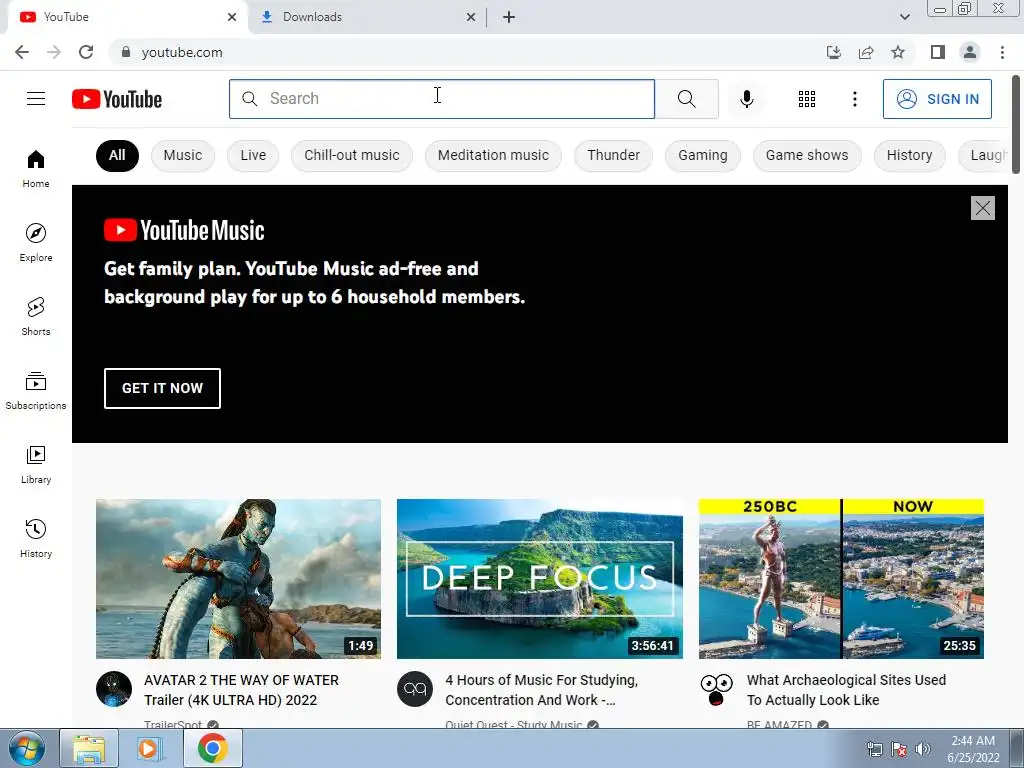Screen dimensions: 1024x768
Task: Switch to the YouTube tab
Action: (127, 17)
